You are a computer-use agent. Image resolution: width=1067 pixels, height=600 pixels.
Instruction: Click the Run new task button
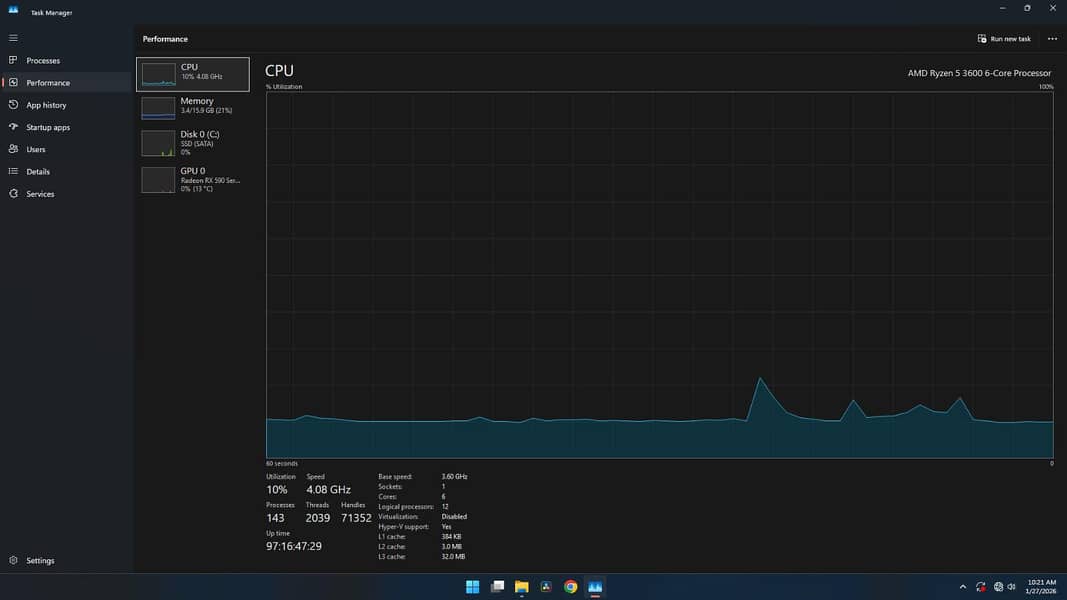(1004, 39)
